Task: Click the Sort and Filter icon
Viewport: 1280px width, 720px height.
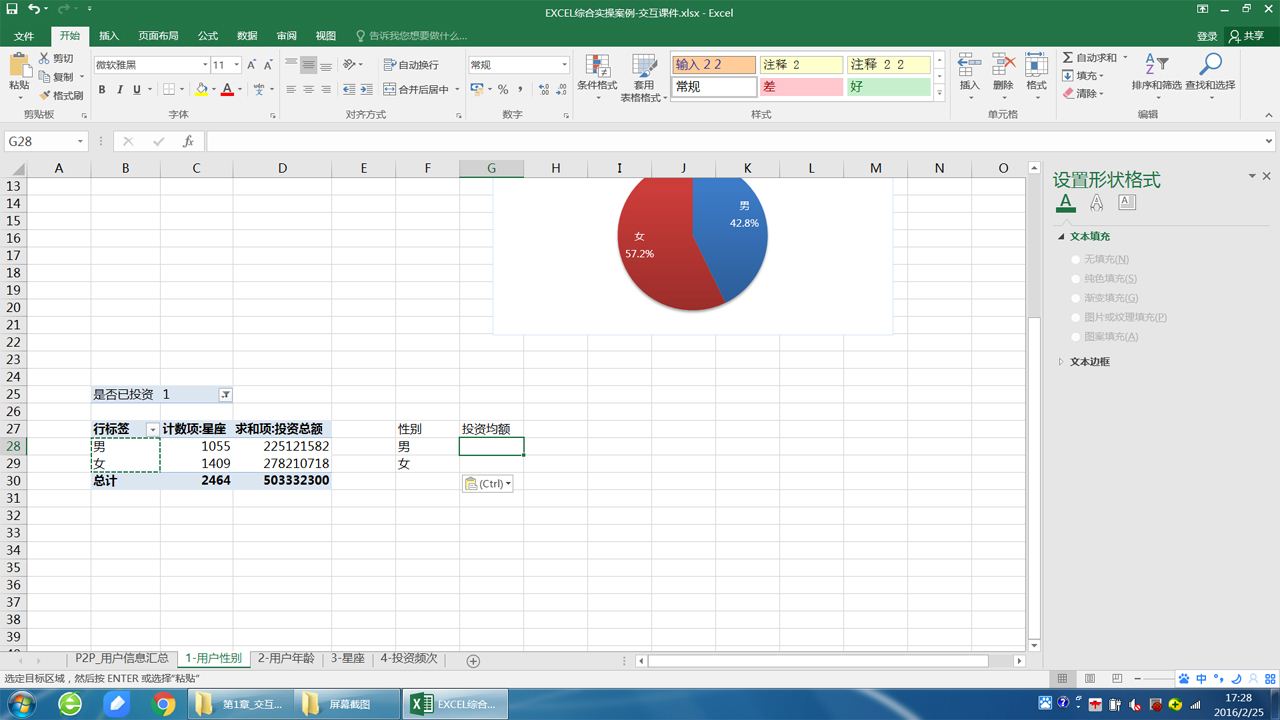Action: (x=1155, y=65)
